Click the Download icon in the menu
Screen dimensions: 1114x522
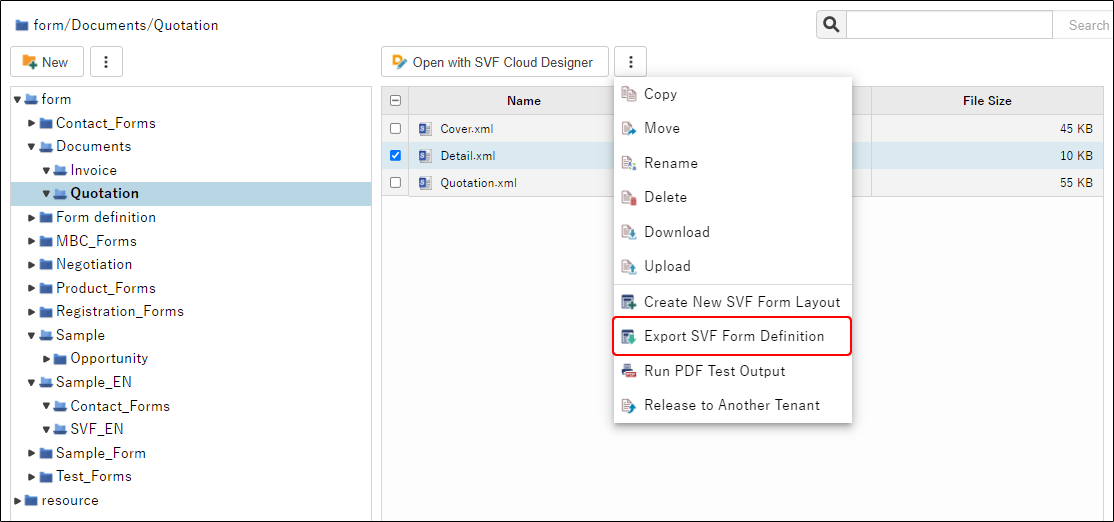pos(629,232)
